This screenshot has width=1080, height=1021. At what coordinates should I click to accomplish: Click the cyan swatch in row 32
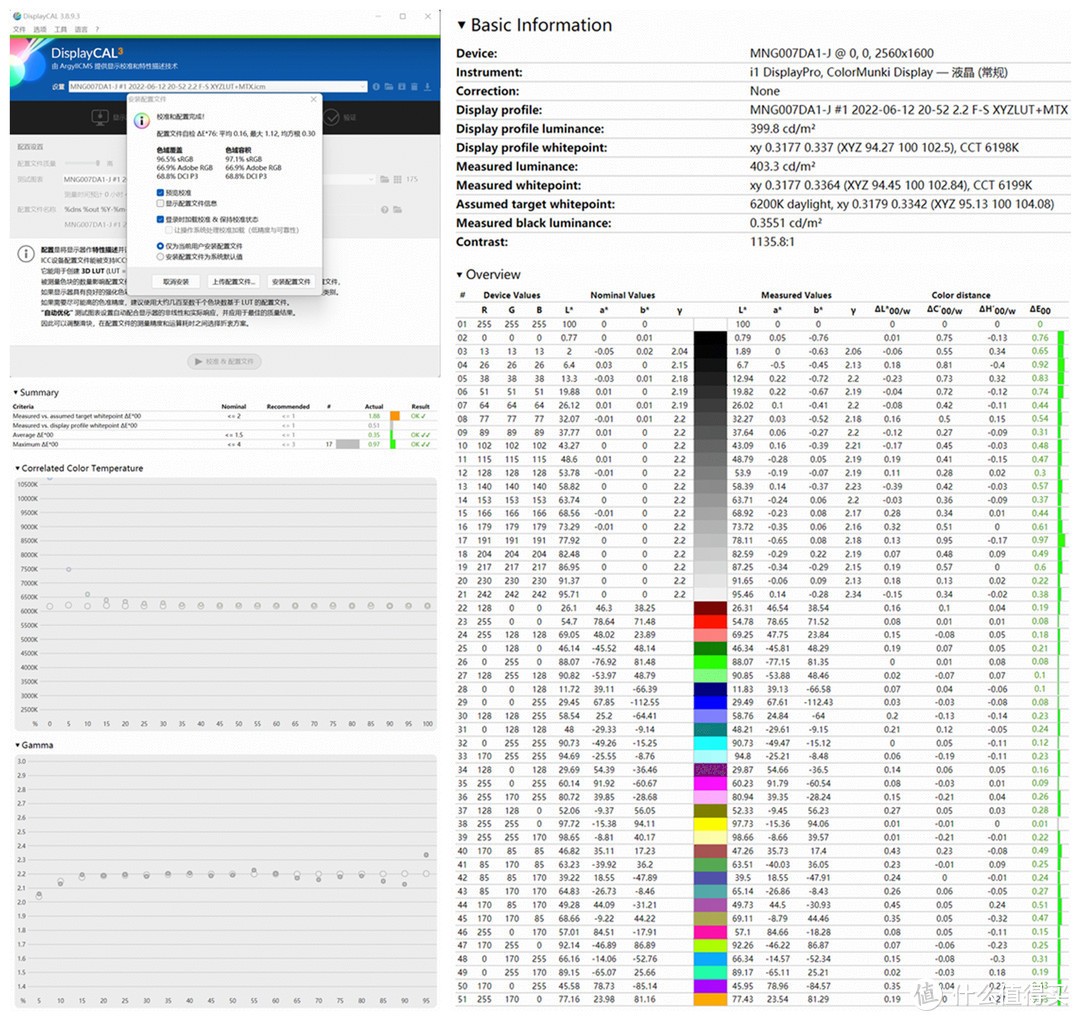710,743
